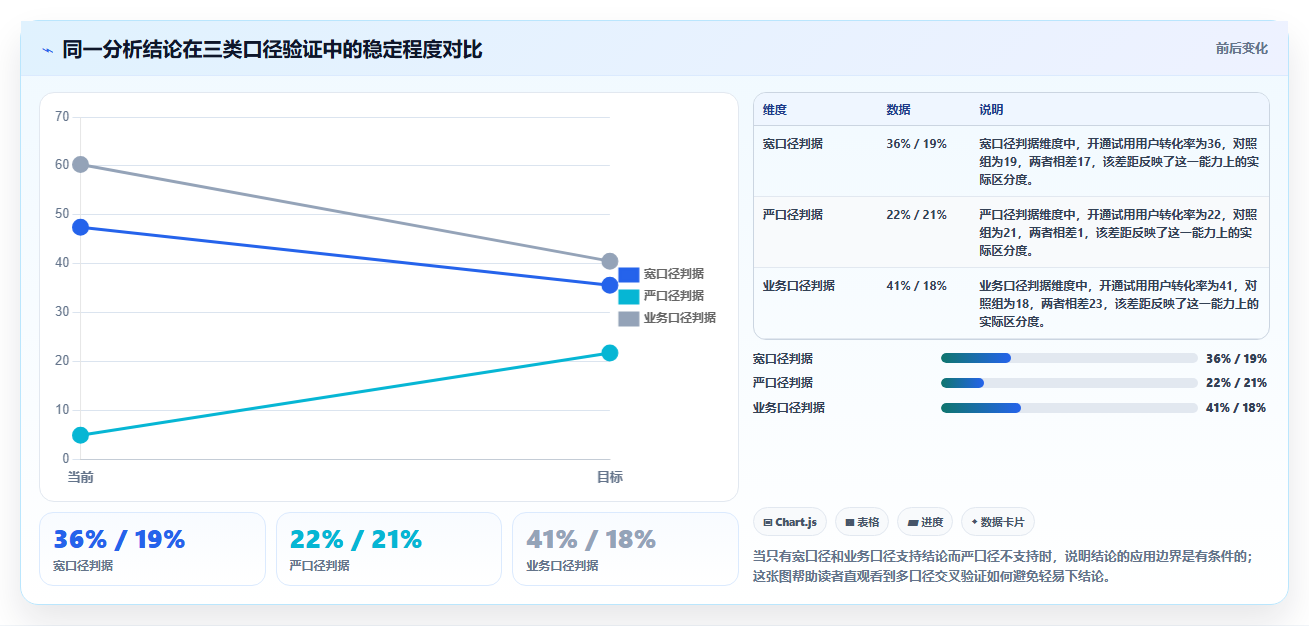Image resolution: width=1309 pixels, height=626 pixels.
Task: Open the 41% / 18% 业务口径判据 card
Action: point(625,549)
